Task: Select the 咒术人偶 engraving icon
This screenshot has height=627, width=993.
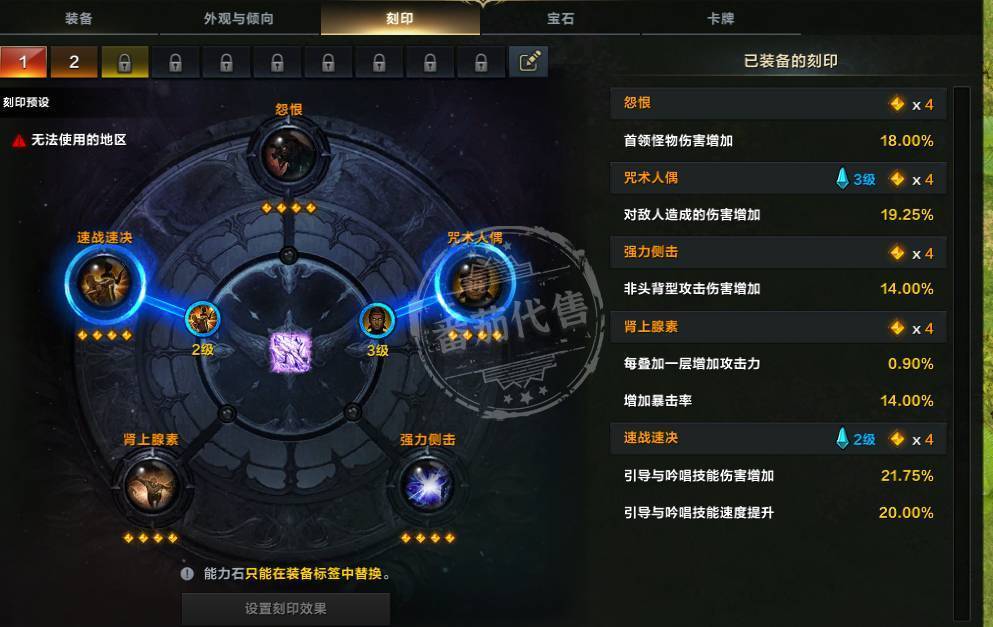Action: pyautogui.click(x=475, y=281)
